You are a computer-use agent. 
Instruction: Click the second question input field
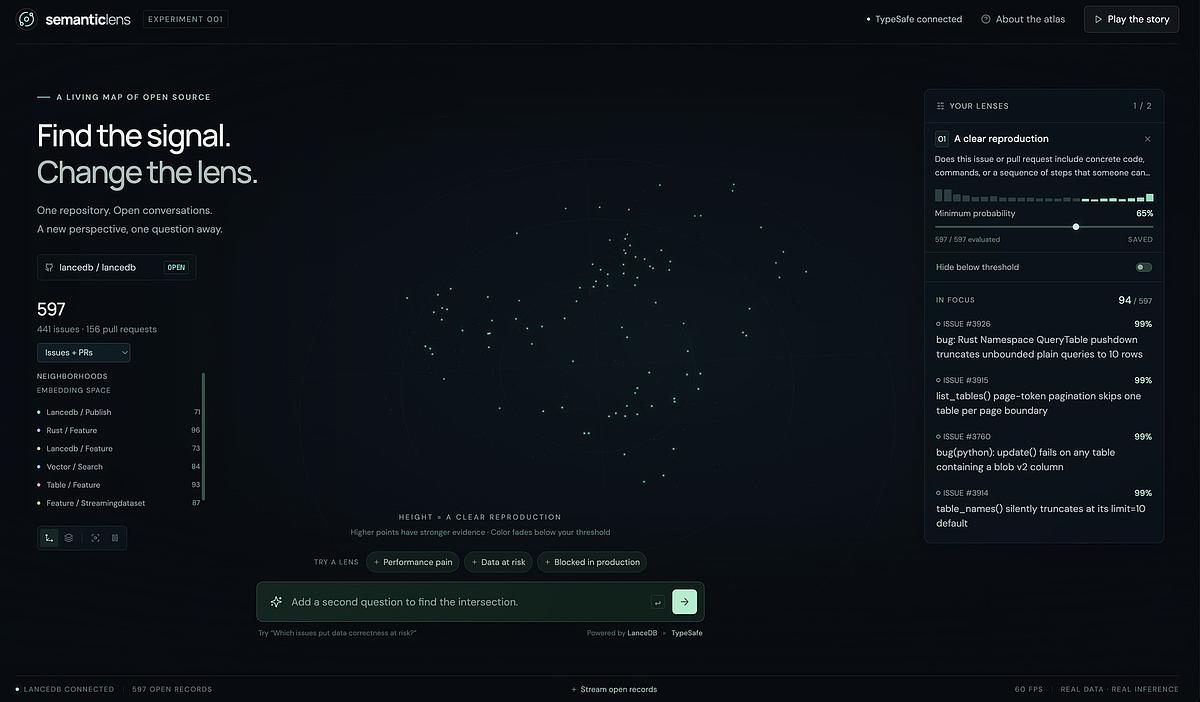coord(463,602)
